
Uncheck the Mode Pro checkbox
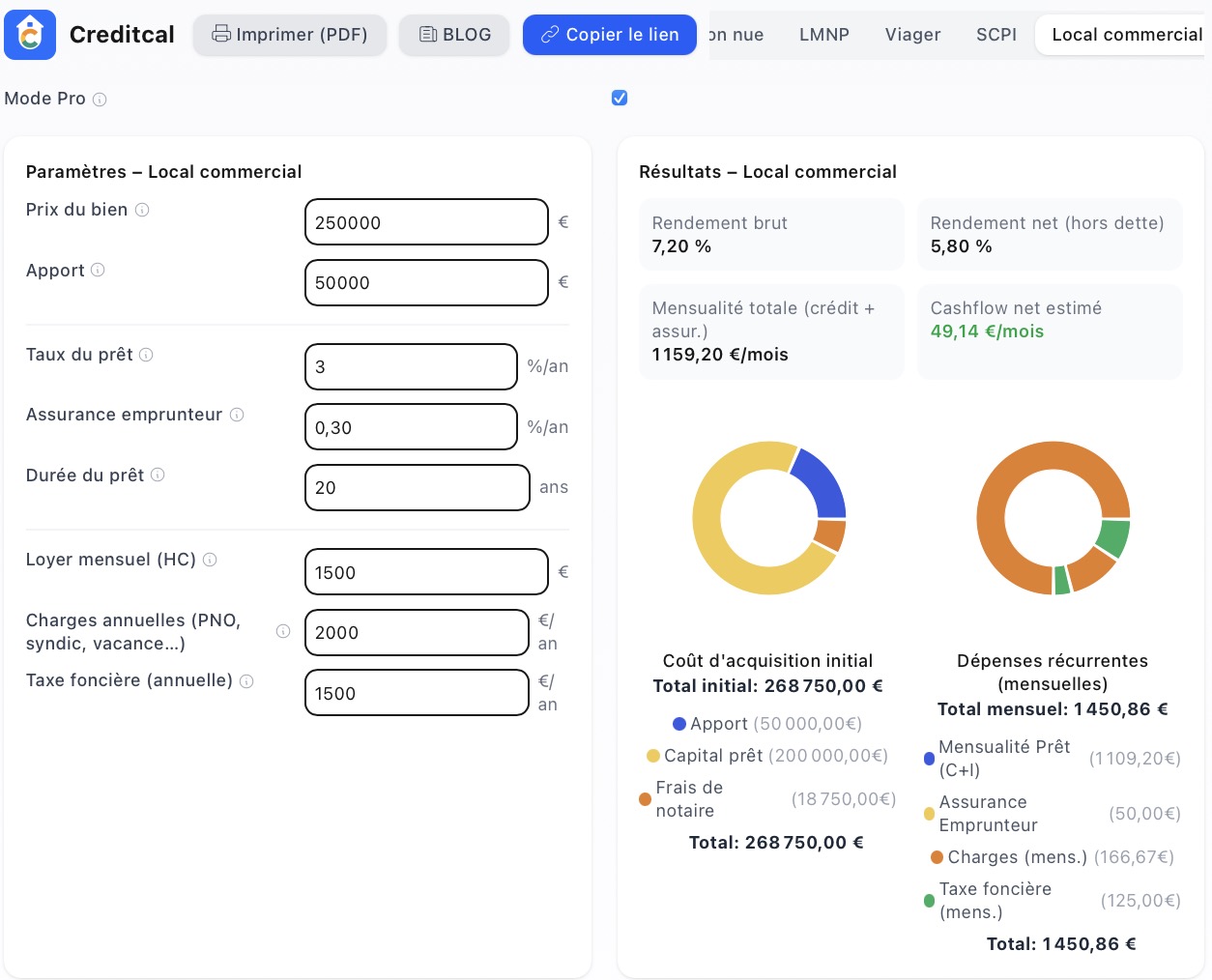coord(619,98)
